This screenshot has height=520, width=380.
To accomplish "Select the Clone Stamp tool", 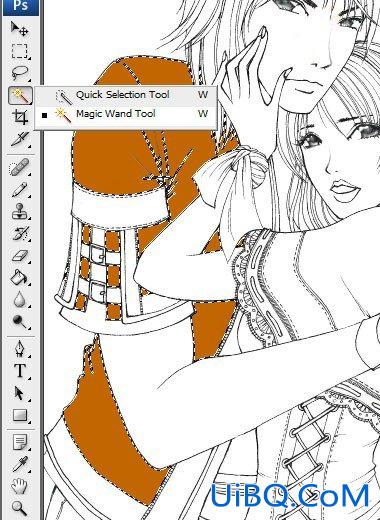I will [20, 211].
